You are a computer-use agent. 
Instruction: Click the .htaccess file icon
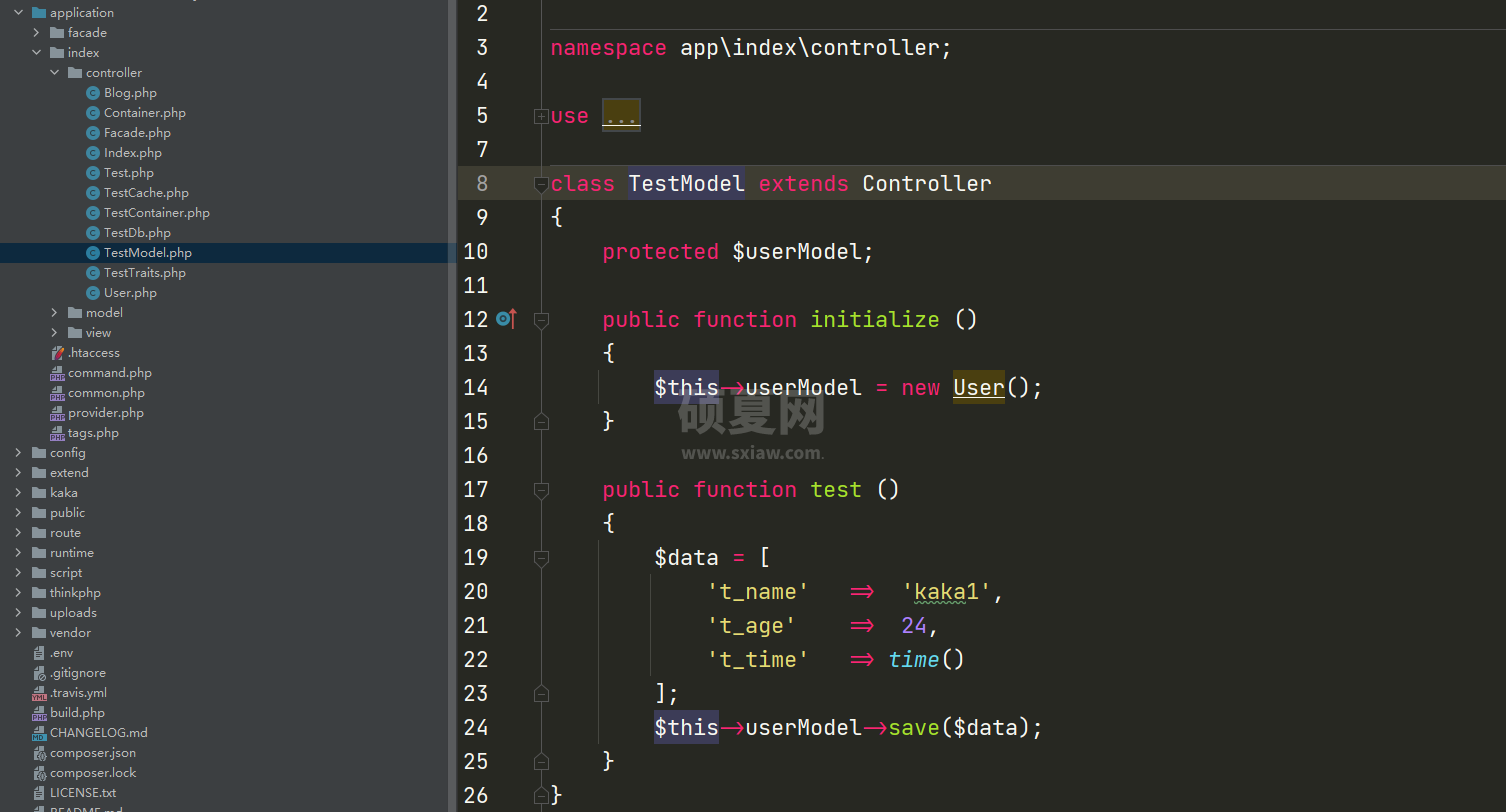[57, 353]
